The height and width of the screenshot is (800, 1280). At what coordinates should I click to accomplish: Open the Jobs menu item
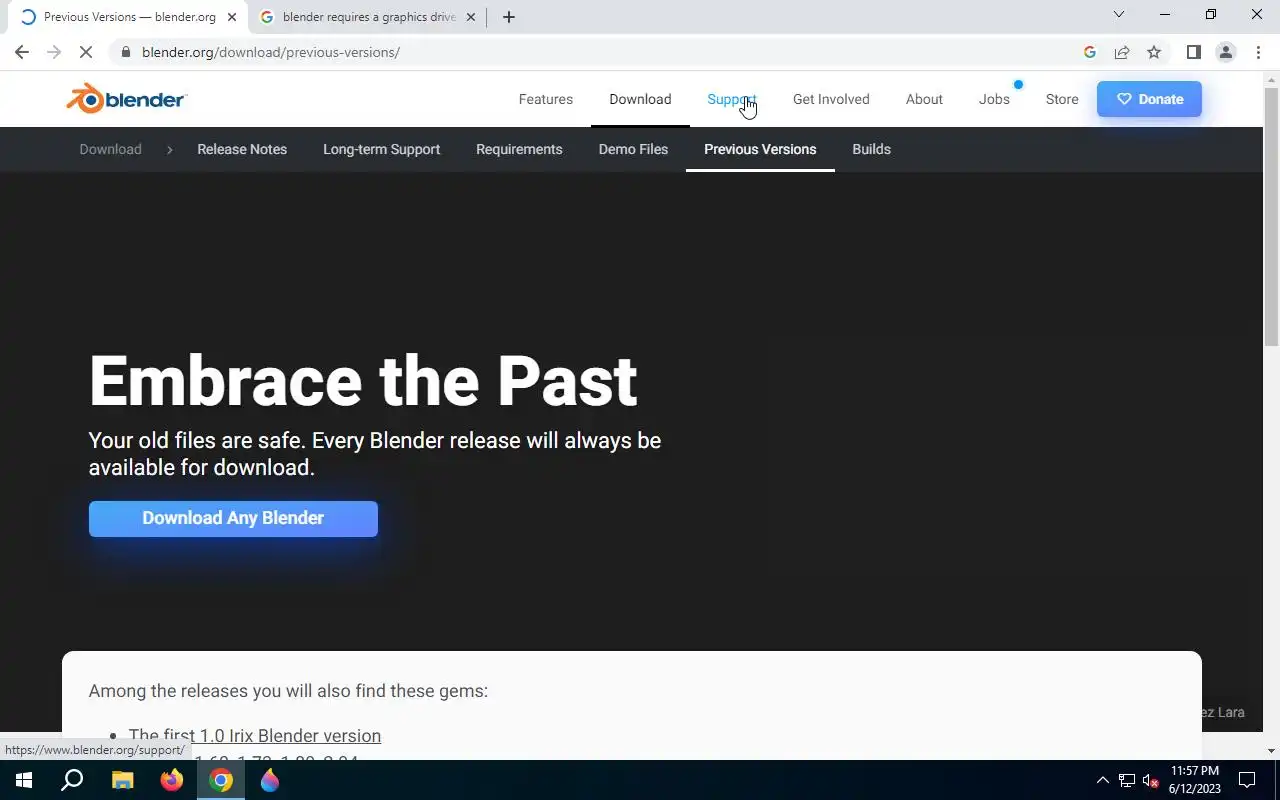tap(994, 99)
